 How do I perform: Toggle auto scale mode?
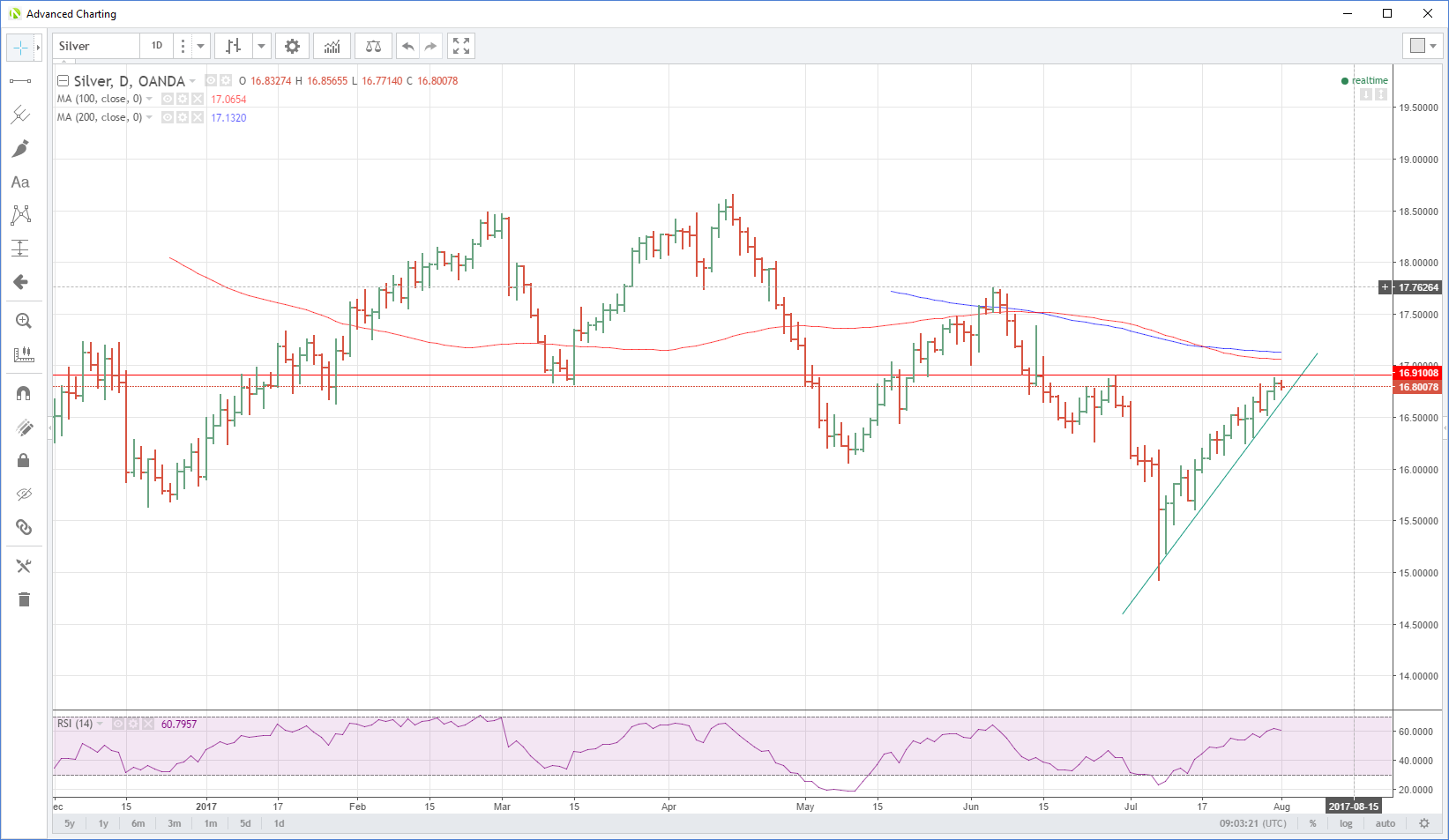(x=1386, y=823)
